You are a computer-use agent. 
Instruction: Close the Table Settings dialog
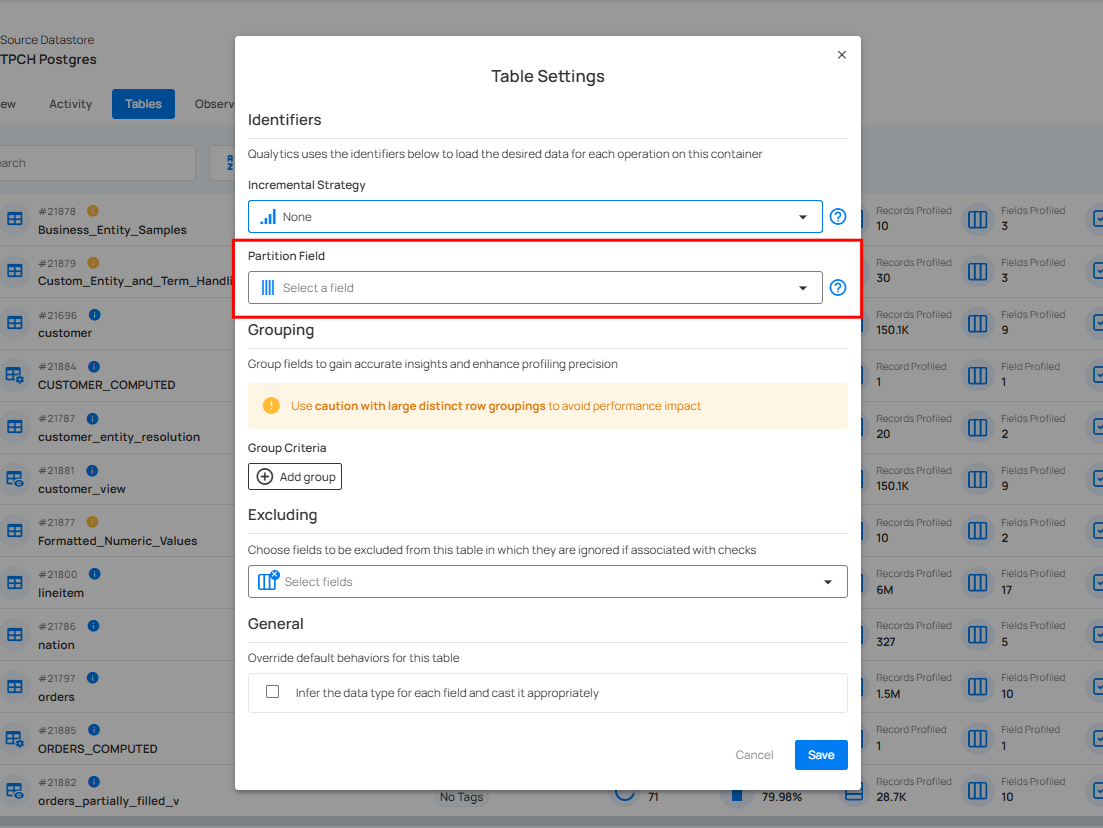(x=842, y=55)
